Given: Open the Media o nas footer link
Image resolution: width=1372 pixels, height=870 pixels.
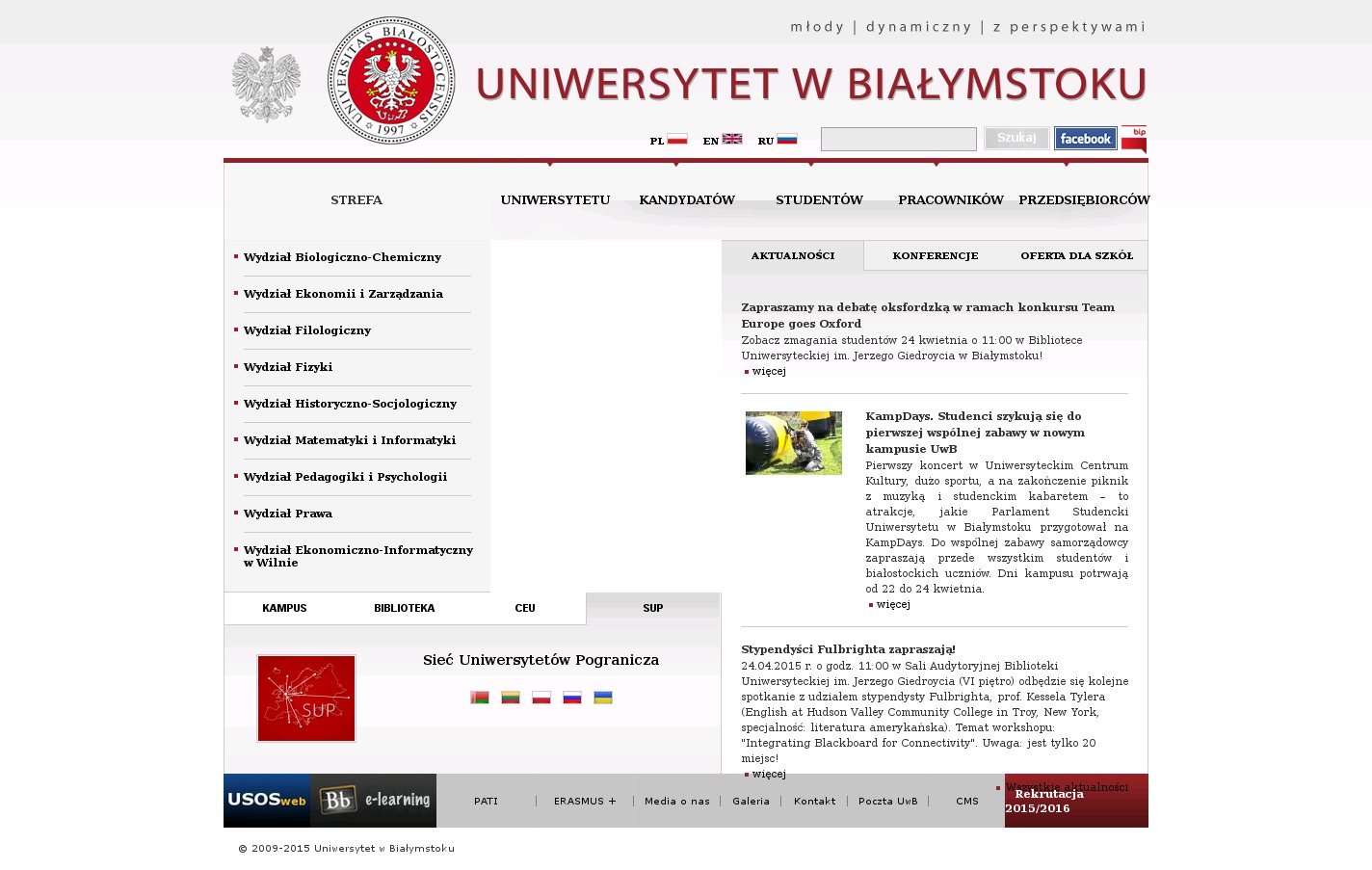Looking at the screenshot, I should point(677,801).
